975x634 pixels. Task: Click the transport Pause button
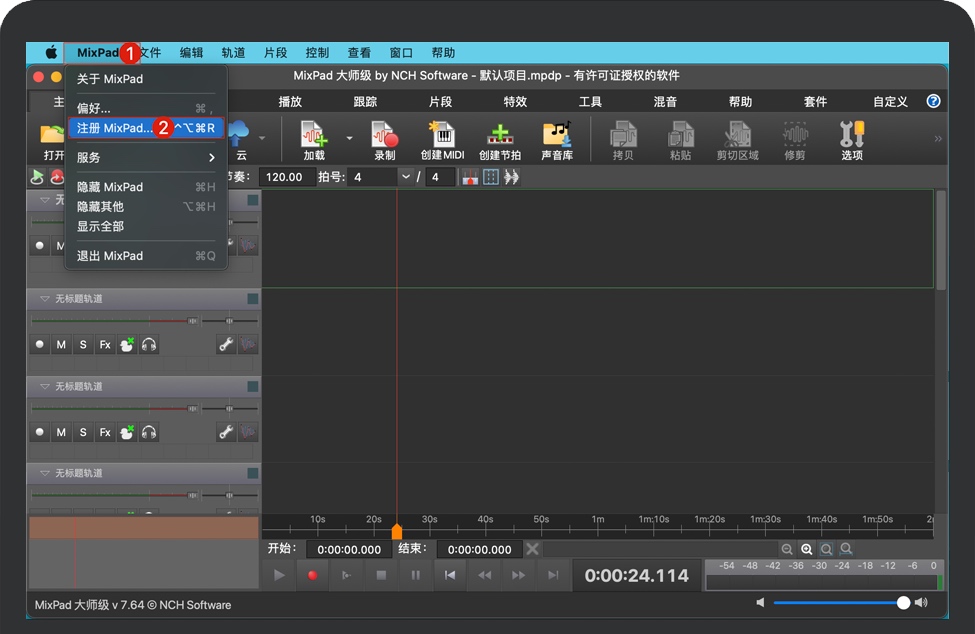[415, 576]
